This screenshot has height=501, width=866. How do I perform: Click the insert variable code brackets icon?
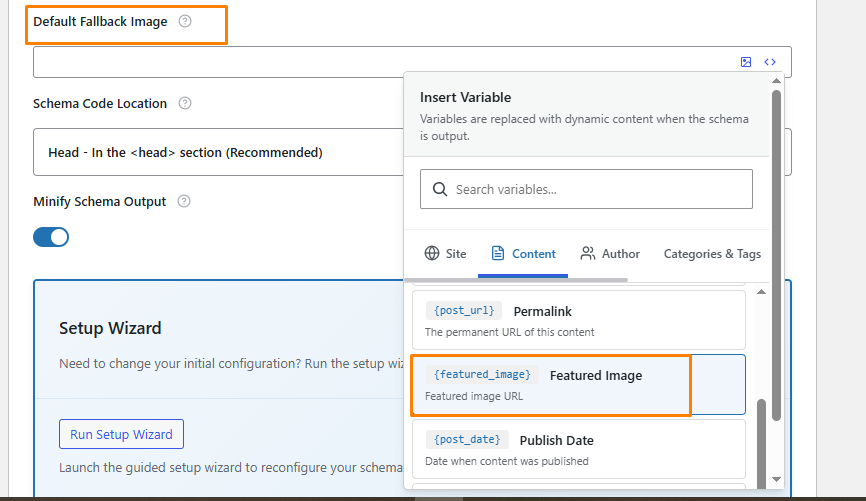coord(770,62)
